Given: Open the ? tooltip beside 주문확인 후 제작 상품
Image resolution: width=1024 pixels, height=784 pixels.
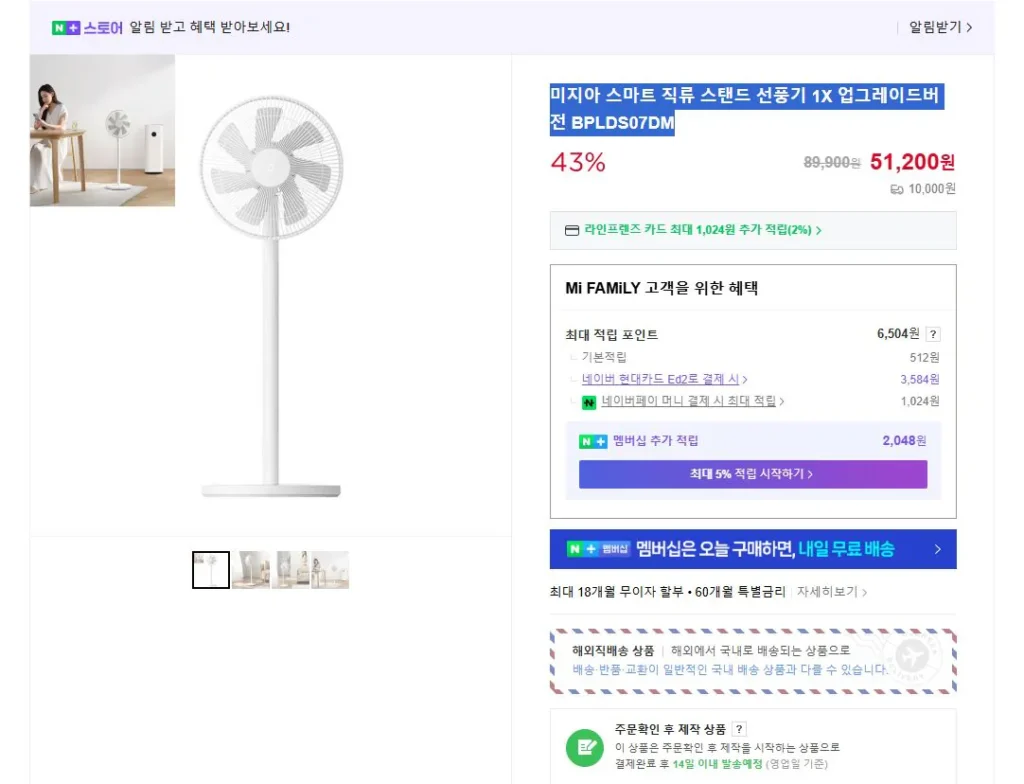Looking at the screenshot, I should coord(737,728).
